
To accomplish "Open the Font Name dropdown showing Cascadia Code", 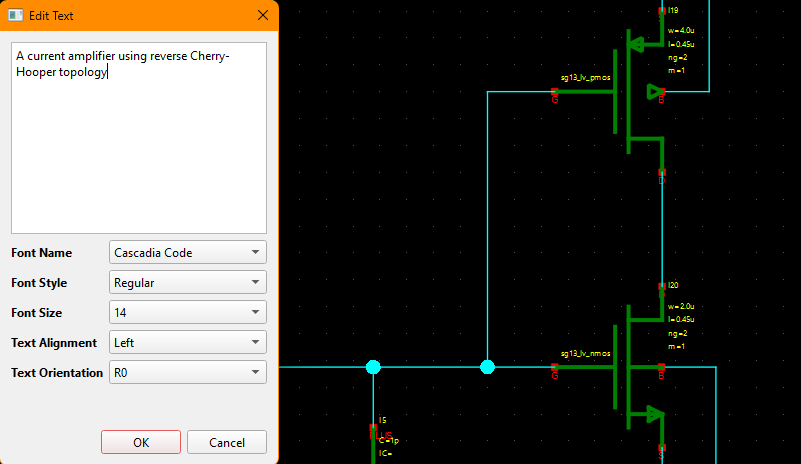I will (x=187, y=253).
